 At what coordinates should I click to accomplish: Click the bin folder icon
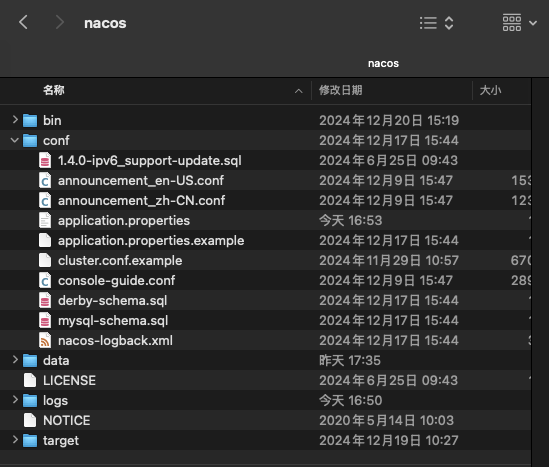(x=30, y=120)
